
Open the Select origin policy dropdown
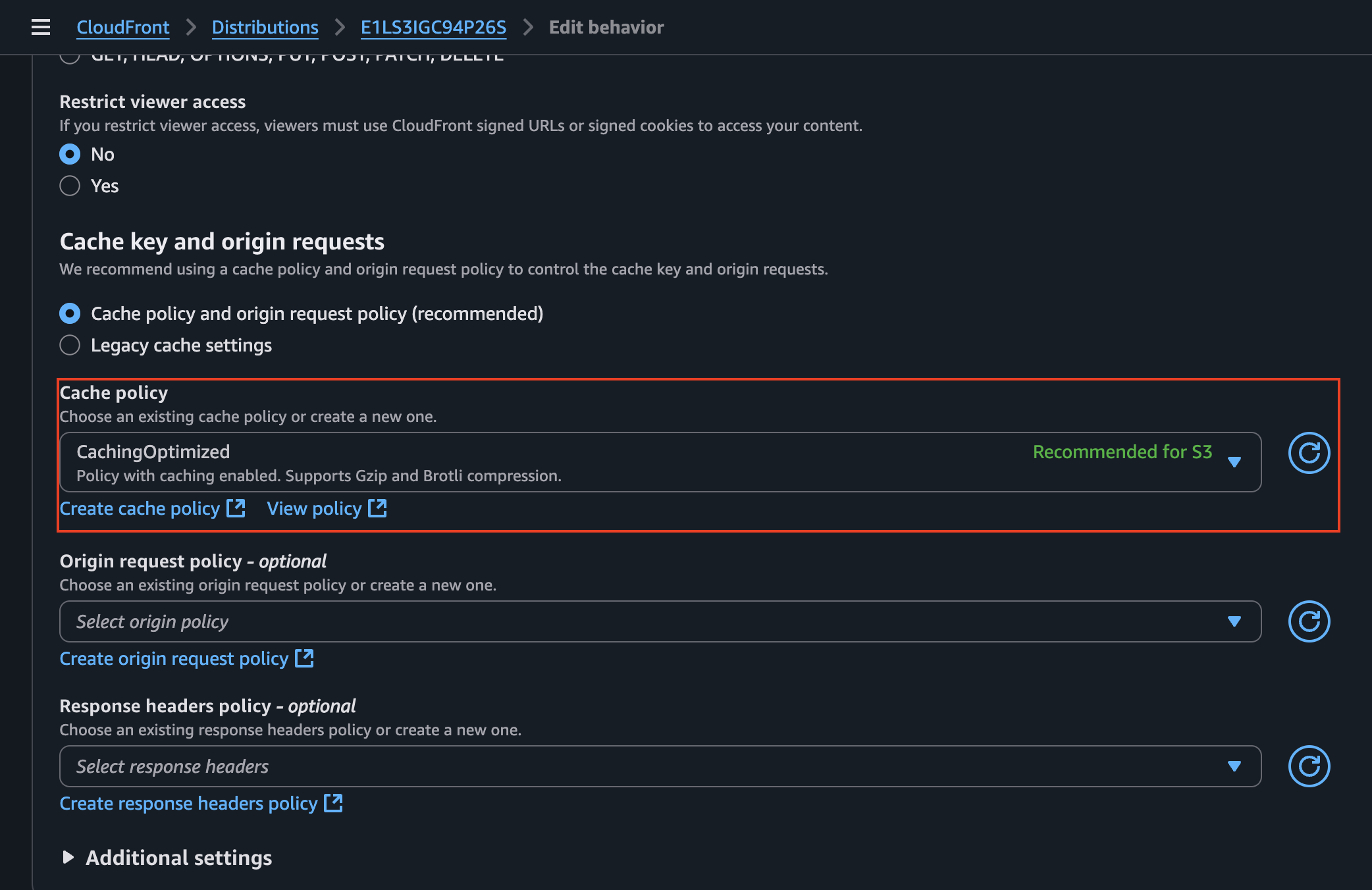click(1234, 621)
